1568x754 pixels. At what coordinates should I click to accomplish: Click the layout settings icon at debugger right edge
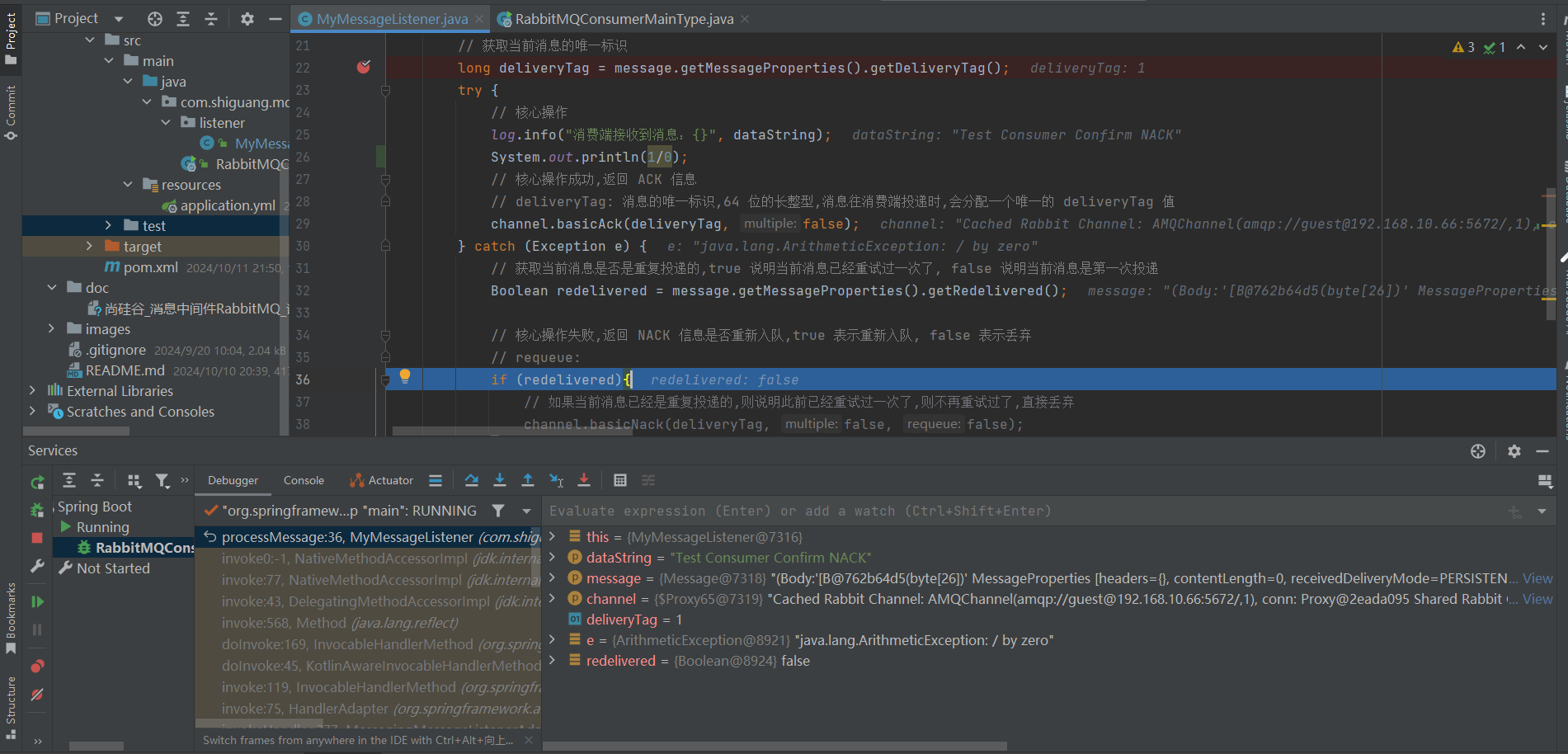pyautogui.click(x=1545, y=481)
